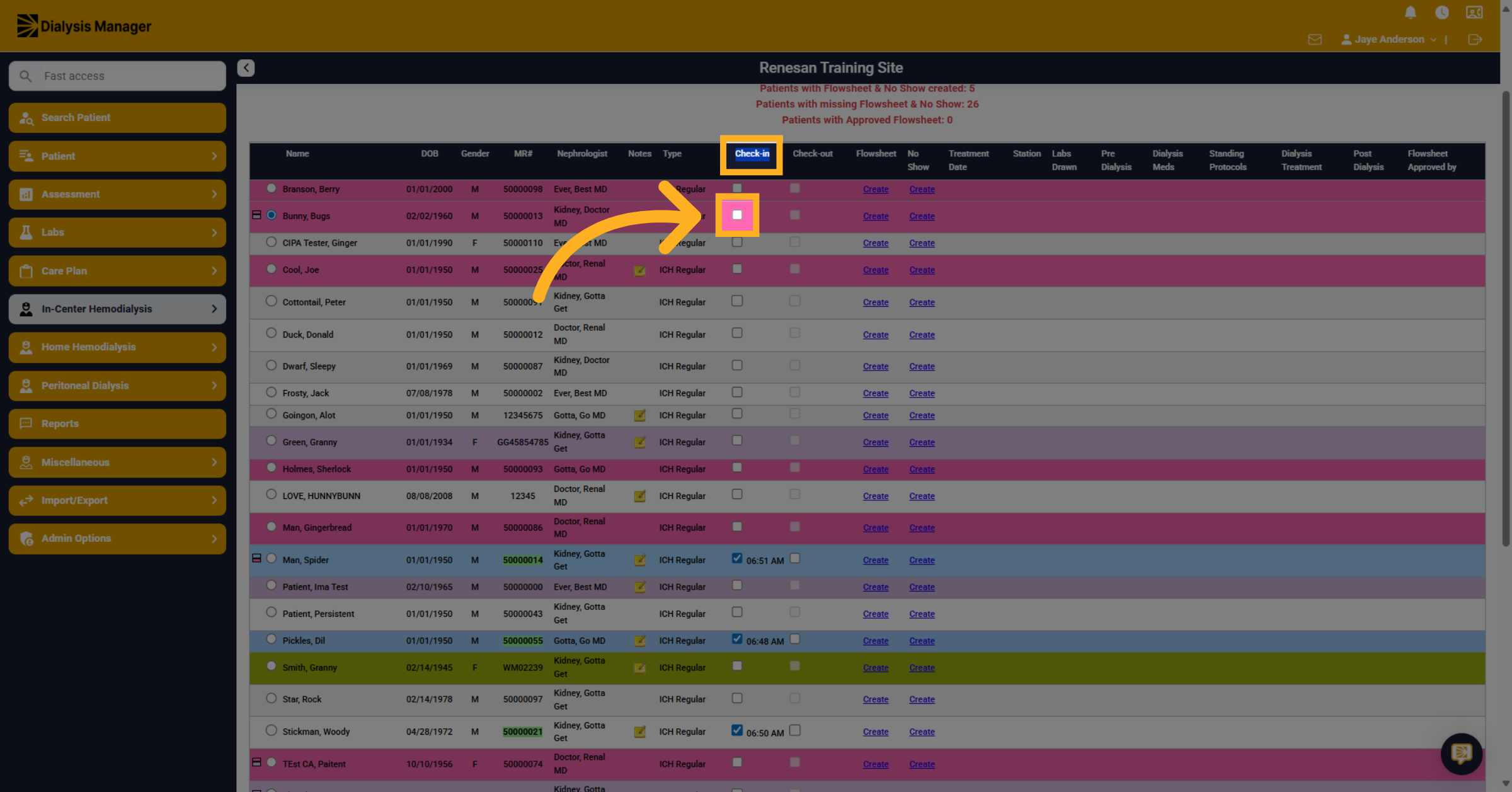Image resolution: width=1512 pixels, height=792 pixels.
Task: Open the note icon for Green, Granny
Action: 639,443
